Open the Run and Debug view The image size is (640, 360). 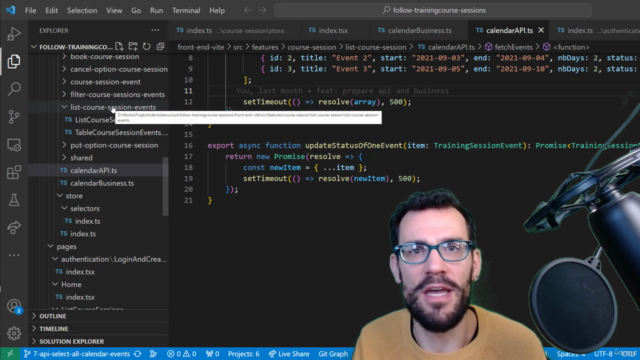coord(13,34)
